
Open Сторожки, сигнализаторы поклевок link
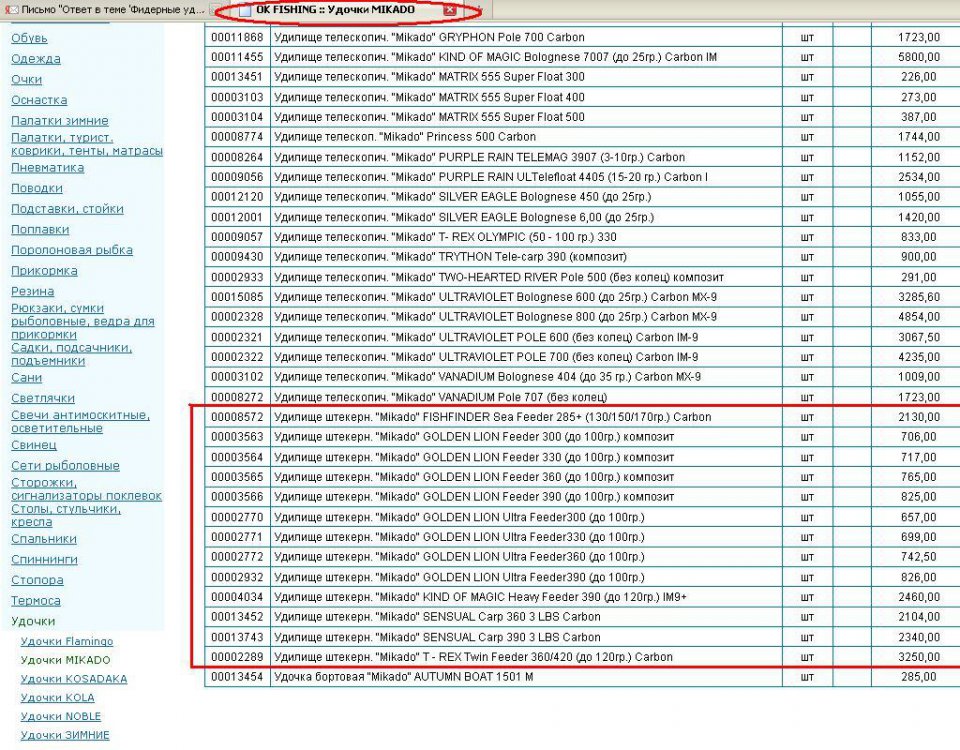pyautogui.click(x=86, y=489)
